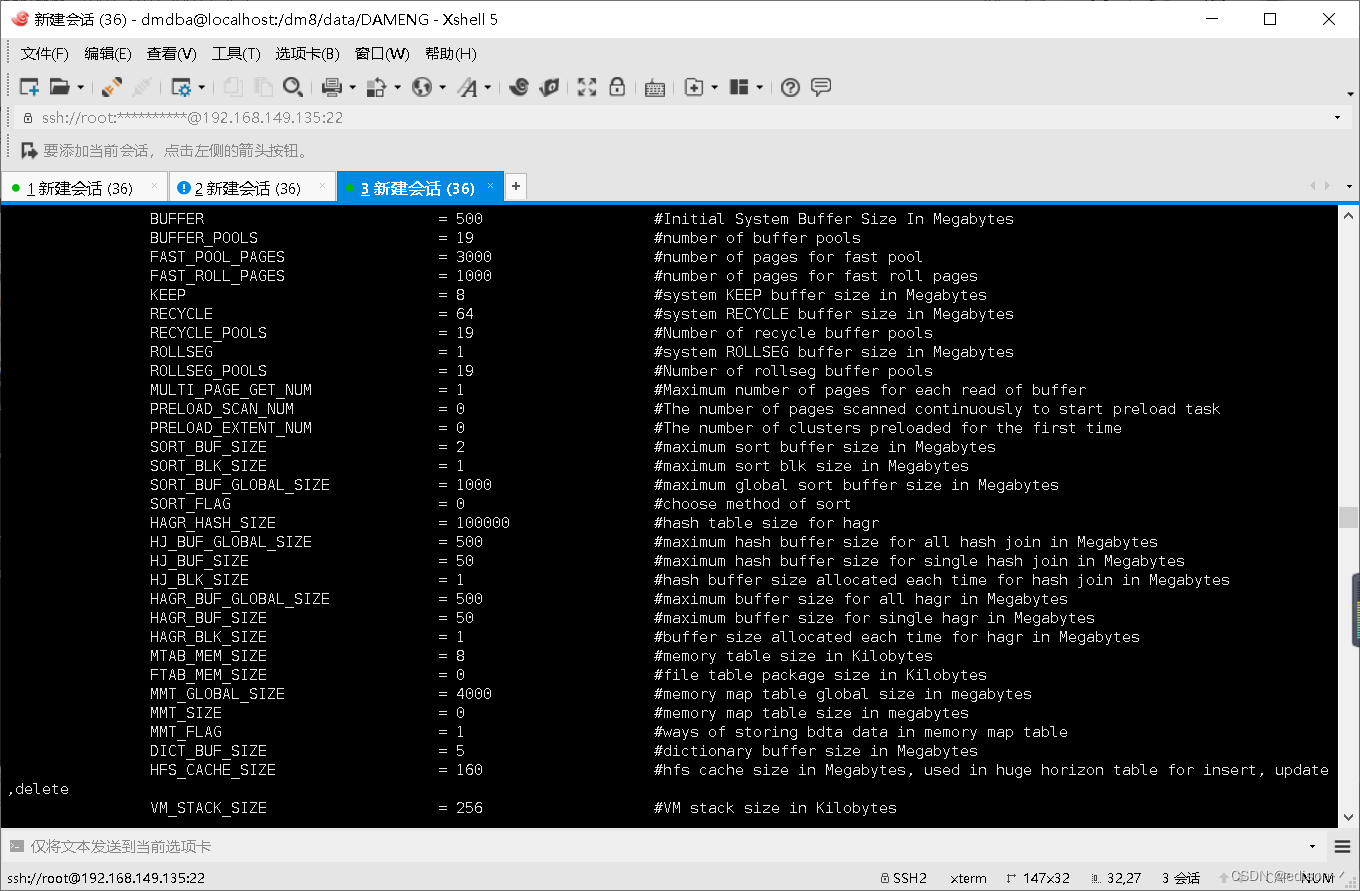The height and width of the screenshot is (891, 1360).
Task: Click the globe encoding icon
Action: [422, 88]
